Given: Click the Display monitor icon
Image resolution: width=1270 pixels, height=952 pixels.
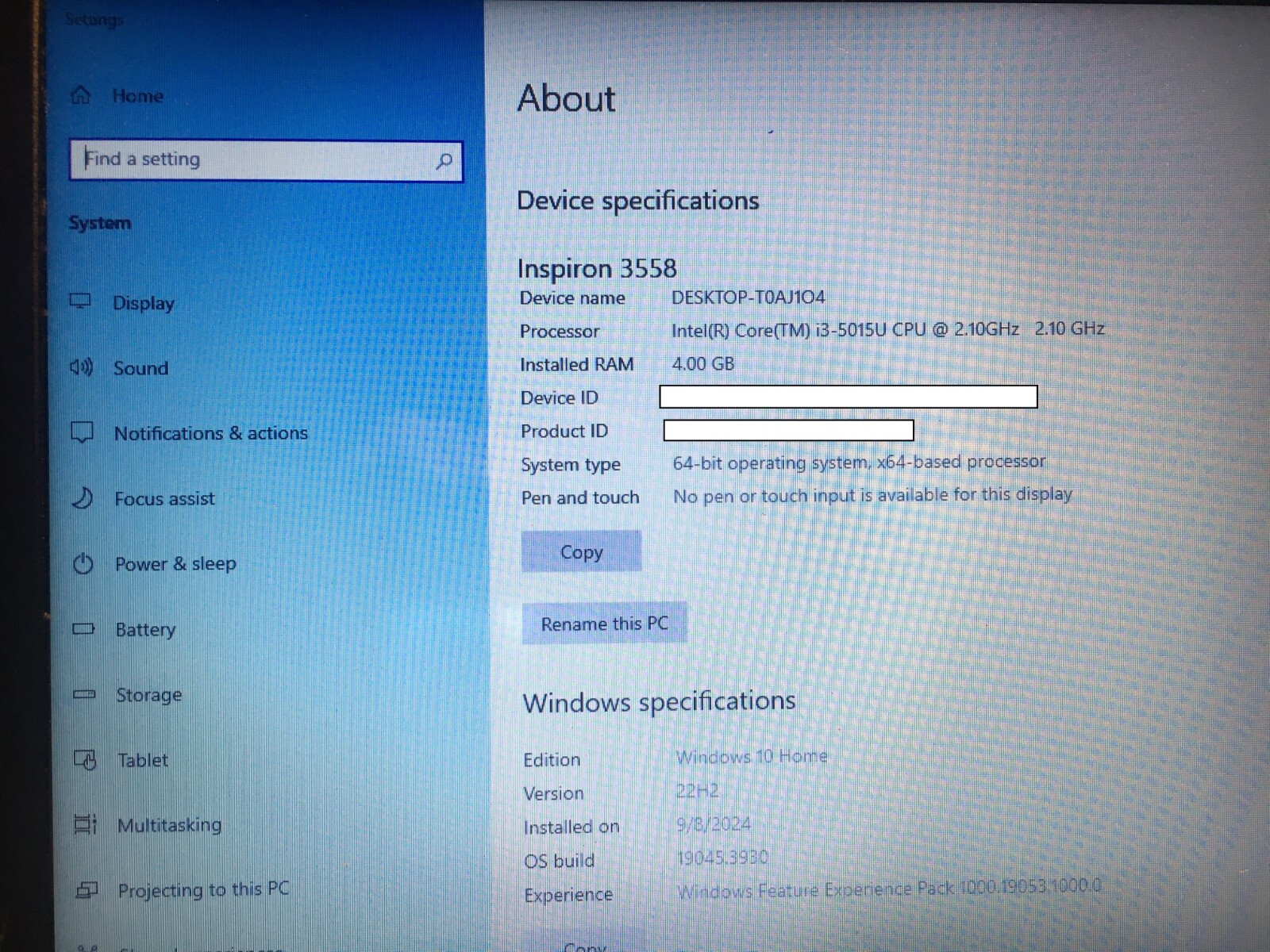Looking at the screenshot, I should 81,301.
